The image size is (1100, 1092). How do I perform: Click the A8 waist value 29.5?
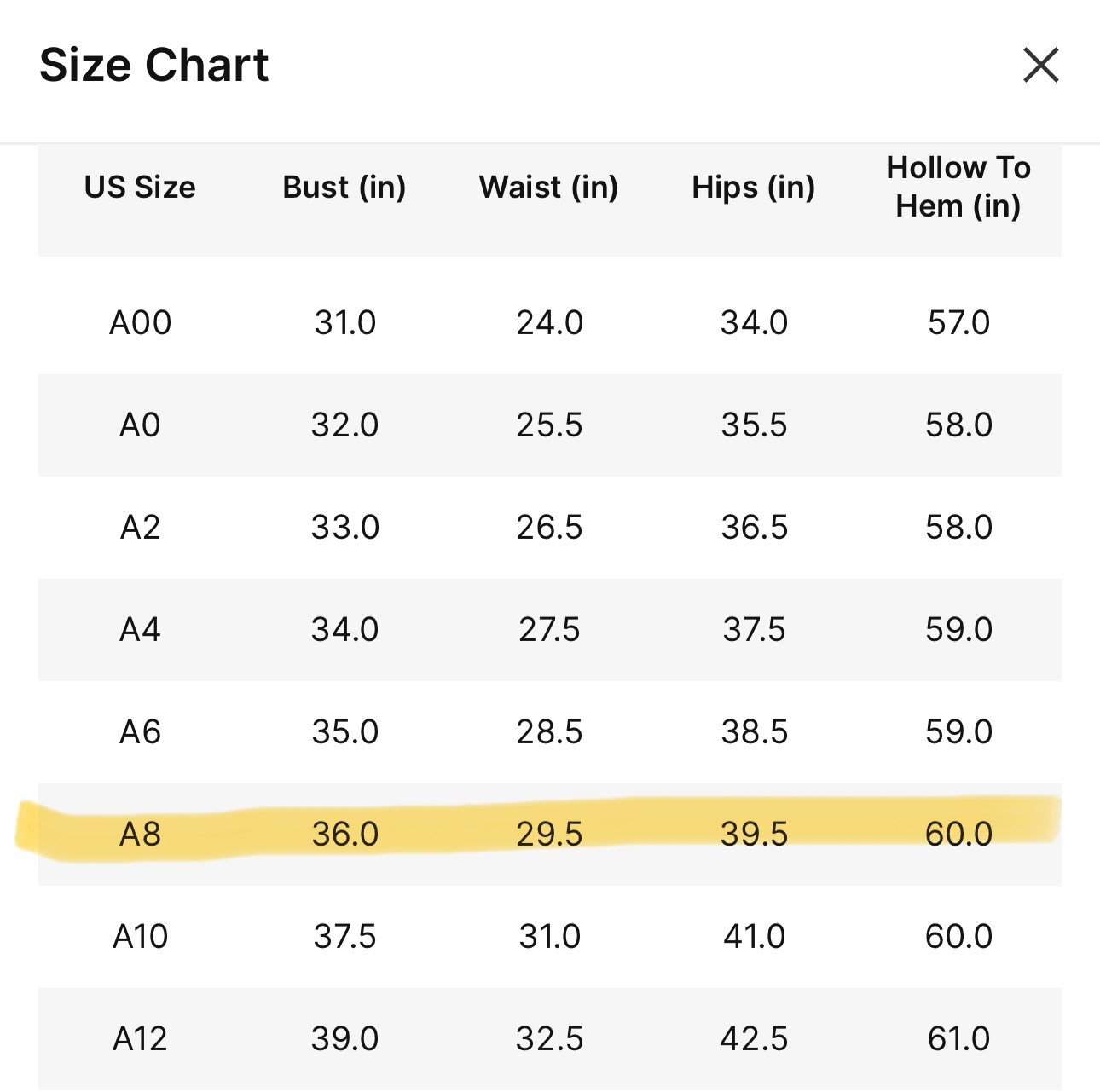[x=549, y=835]
